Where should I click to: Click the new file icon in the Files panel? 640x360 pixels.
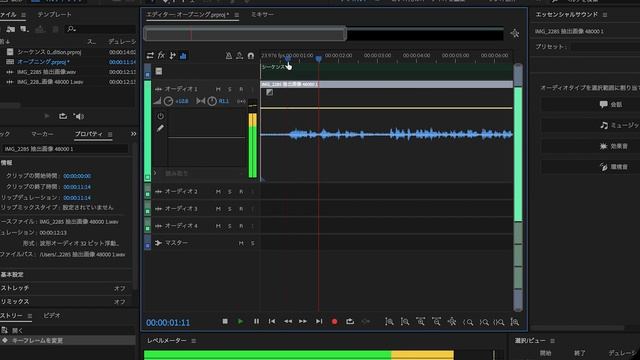(24, 29)
